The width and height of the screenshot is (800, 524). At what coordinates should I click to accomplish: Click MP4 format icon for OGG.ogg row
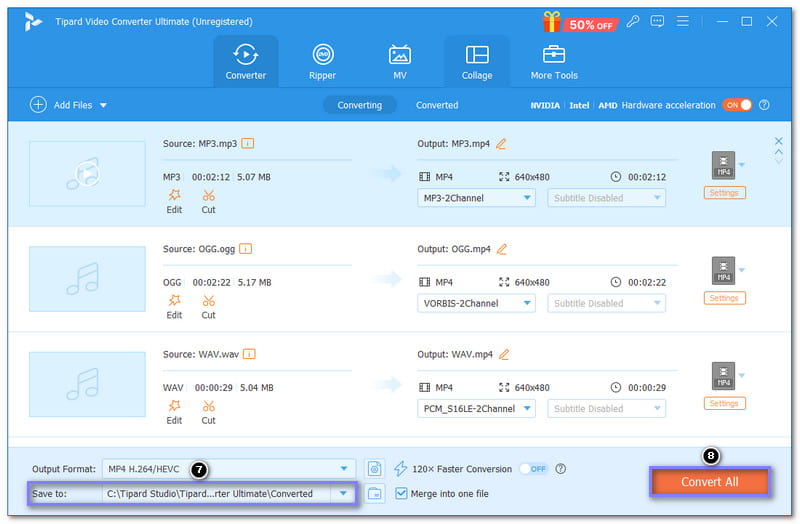click(723, 270)
